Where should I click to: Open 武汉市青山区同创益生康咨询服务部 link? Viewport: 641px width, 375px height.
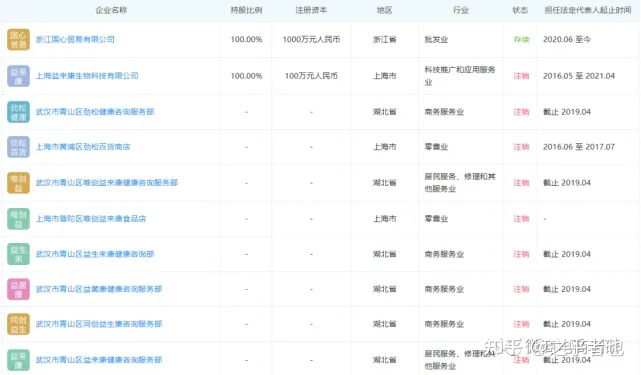pyautogui.click(x=99, y=324)
